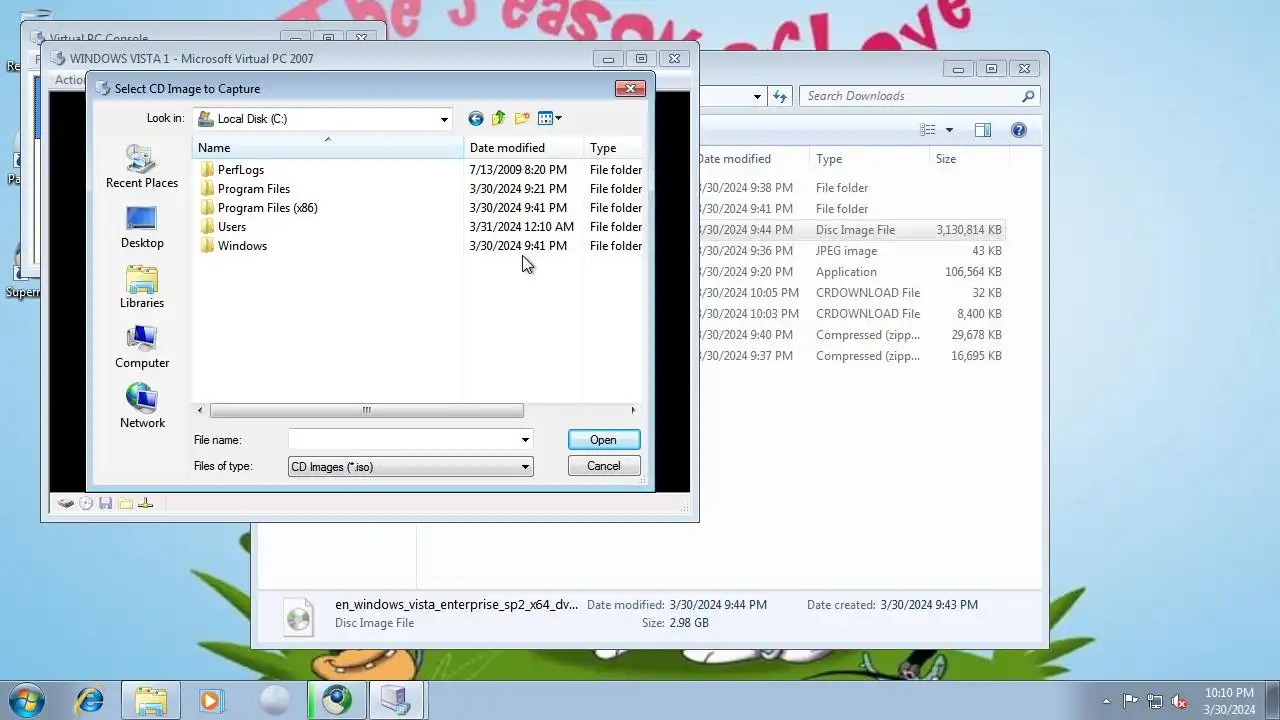Viewport: 1280px width, 720px height.
Task: Open Explorer help icon
Action: tap(1019, 130)
